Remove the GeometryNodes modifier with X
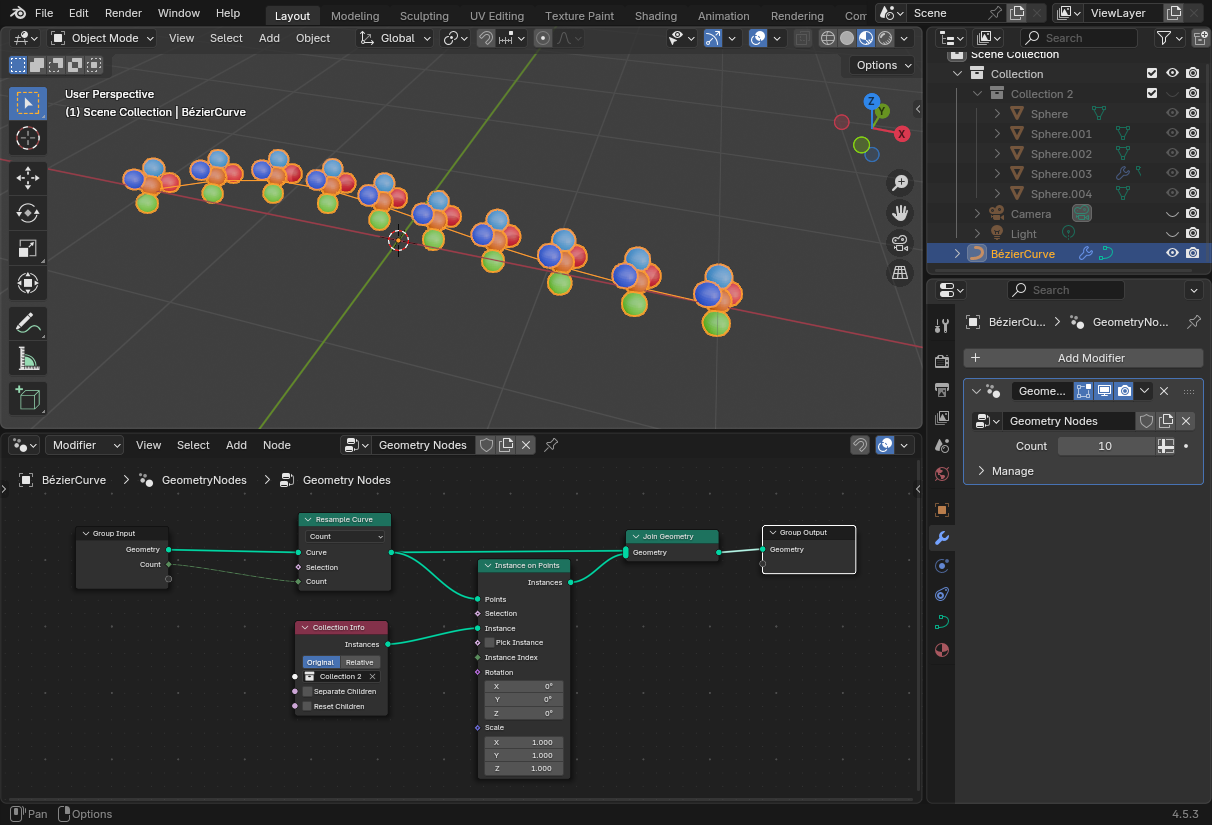 point(1164,391)
